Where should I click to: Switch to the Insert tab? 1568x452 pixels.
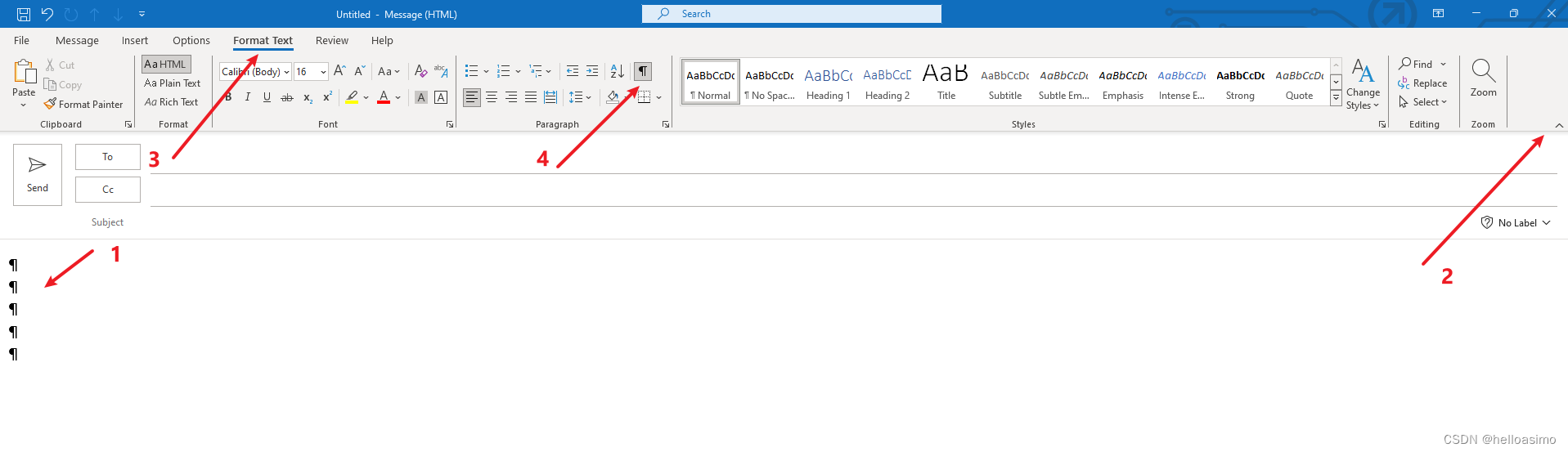coord(135,40)
